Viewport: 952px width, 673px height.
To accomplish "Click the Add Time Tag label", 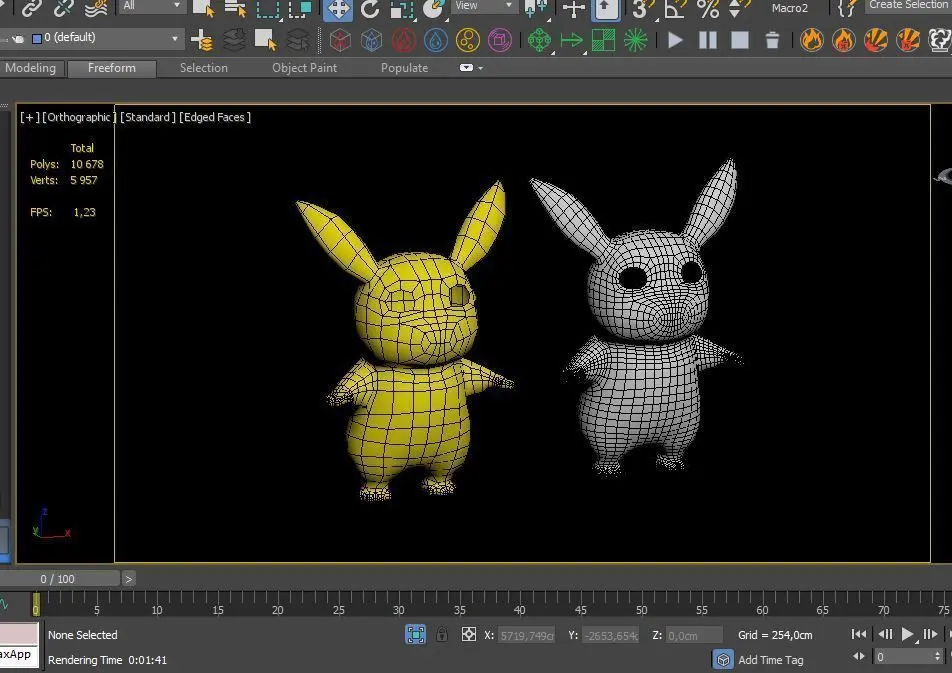I will pyautogui.click(x=770, y=660).
